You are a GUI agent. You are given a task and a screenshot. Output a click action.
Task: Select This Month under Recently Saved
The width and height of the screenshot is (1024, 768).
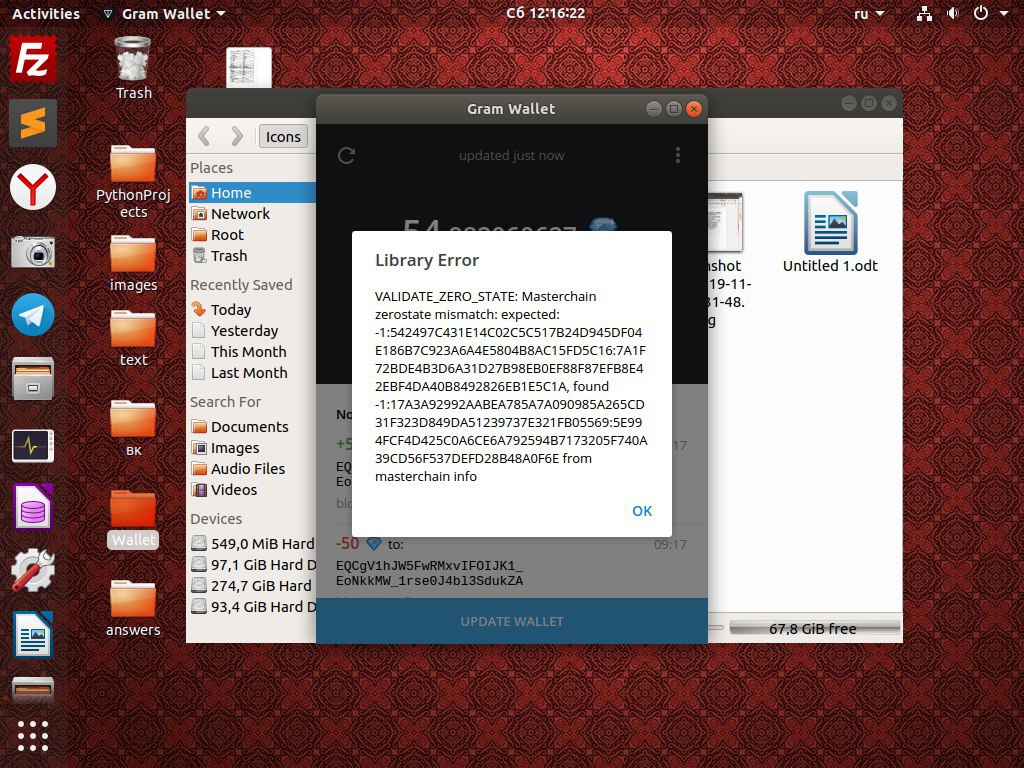[x=252, y=351]
